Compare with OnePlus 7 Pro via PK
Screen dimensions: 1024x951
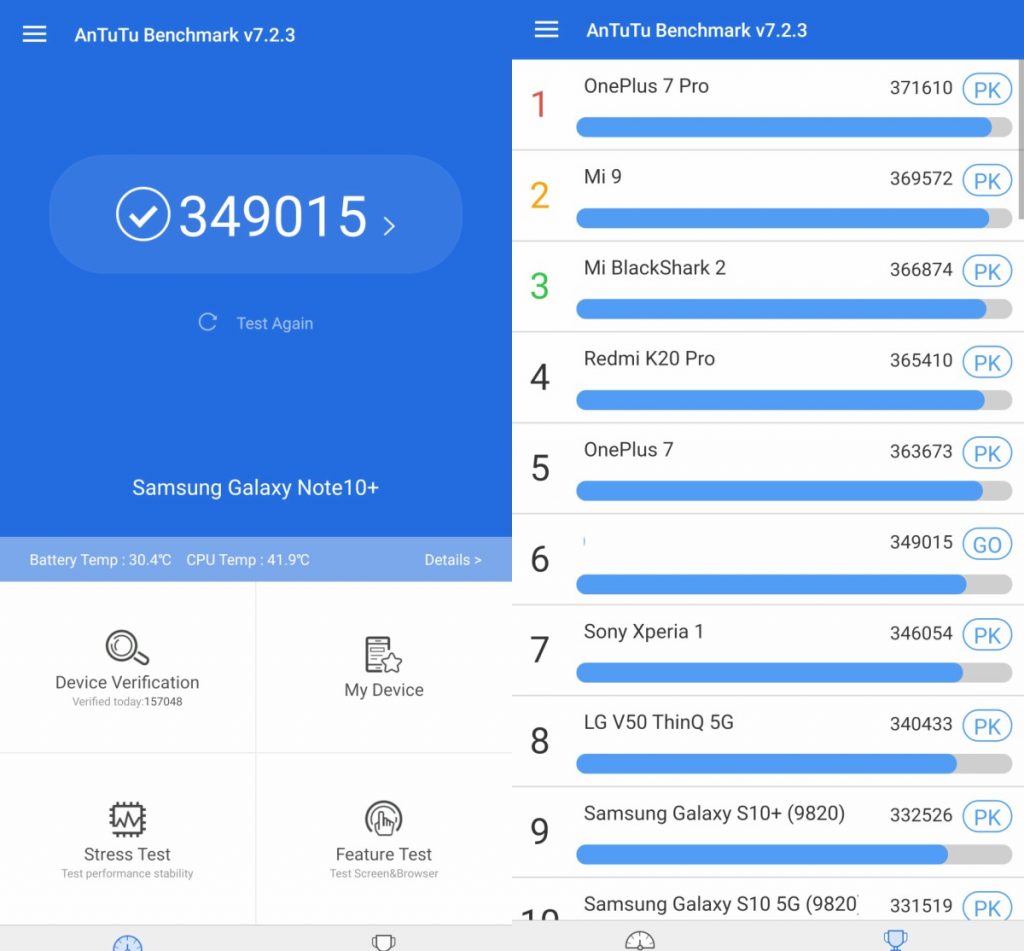coord(987,89)
